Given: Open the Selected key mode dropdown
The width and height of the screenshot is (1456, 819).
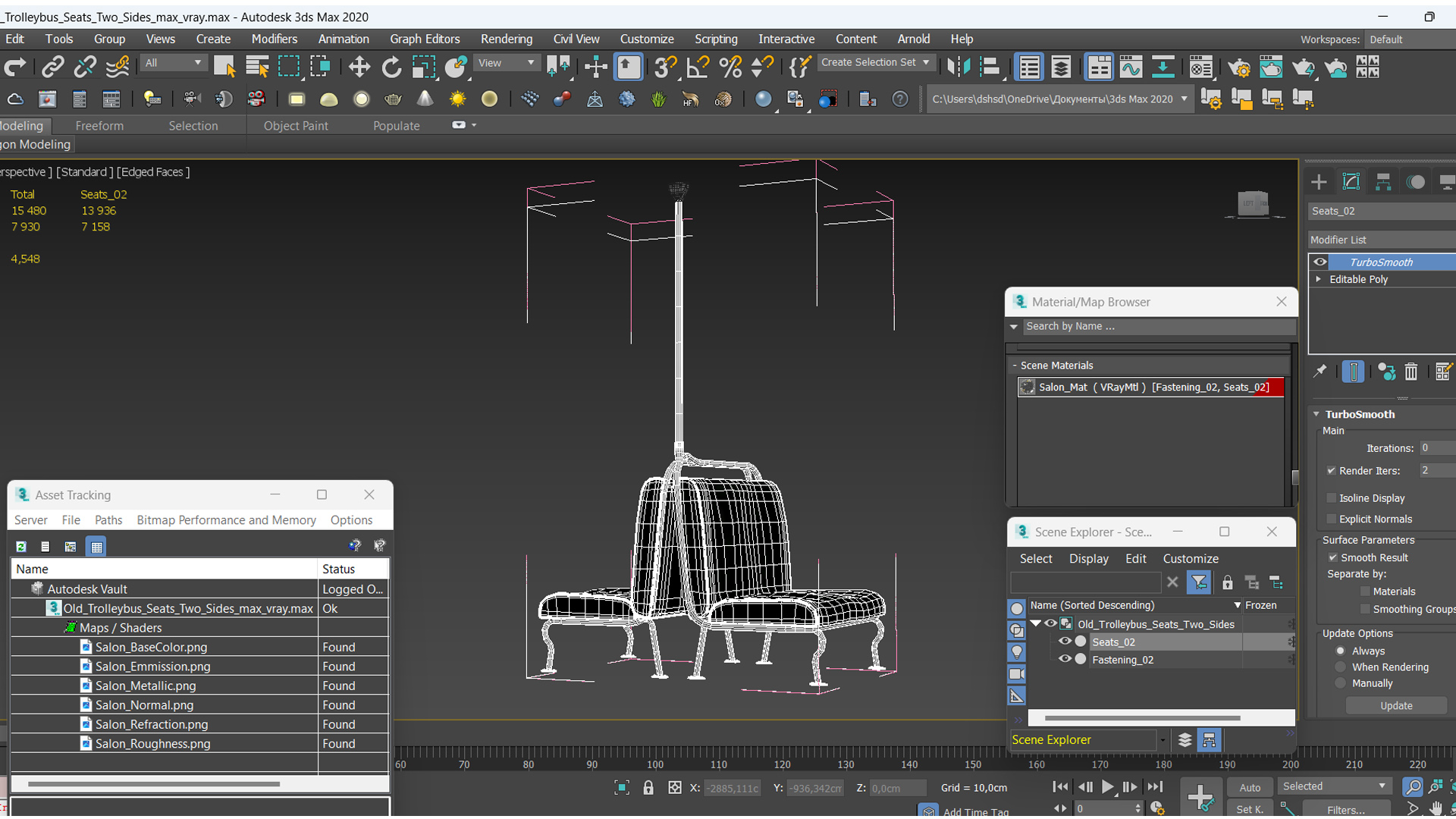Looking at the screenshot, I should click(1335, 786).
